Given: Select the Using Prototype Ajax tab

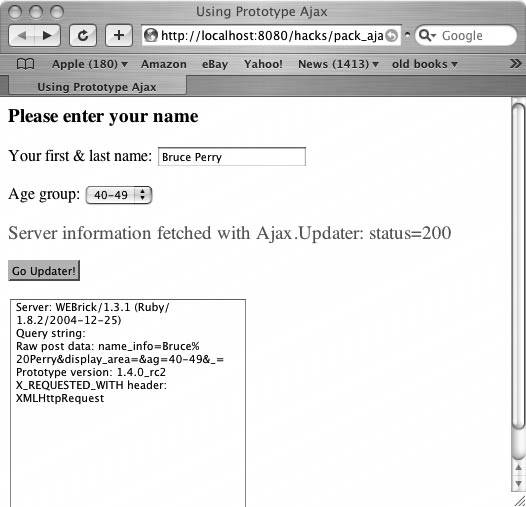Looking at the screenshot, I should [97, 87].
